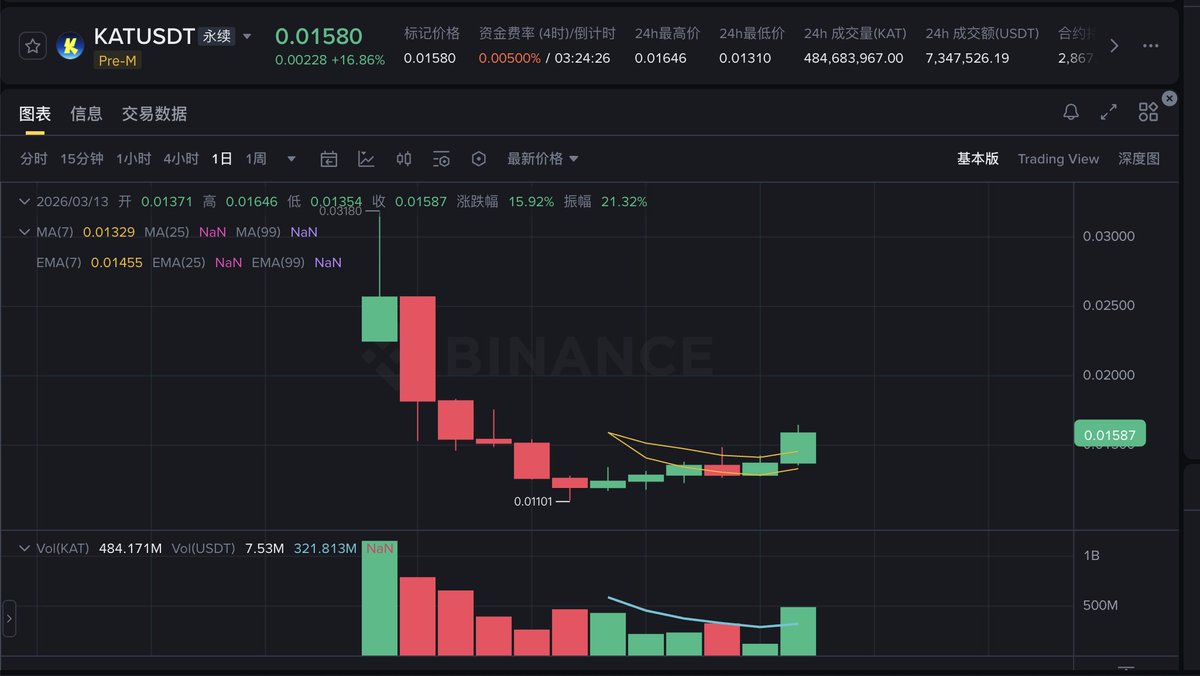
Task: Click the last price 0.01580 header
Action: coord(318,36)
